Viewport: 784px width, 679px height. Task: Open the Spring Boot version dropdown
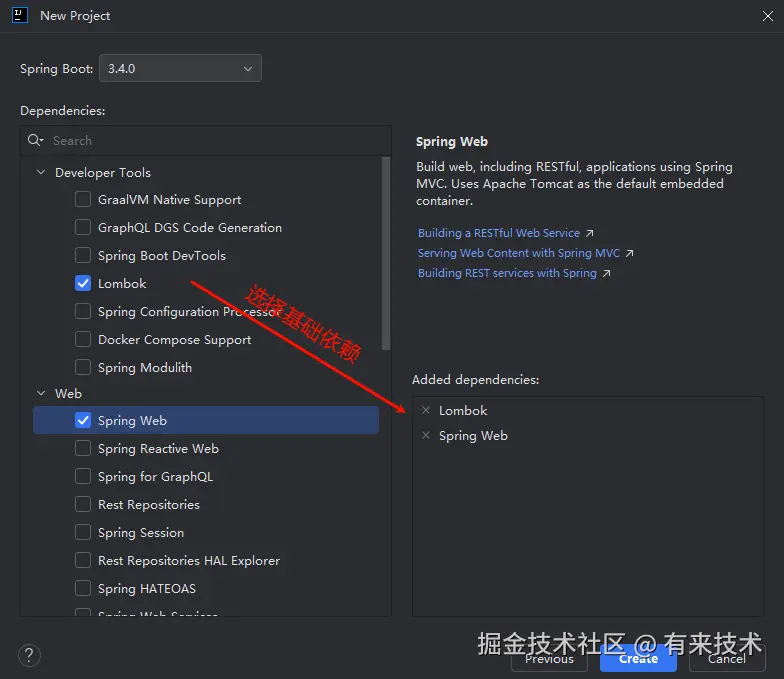click(180, 68)
